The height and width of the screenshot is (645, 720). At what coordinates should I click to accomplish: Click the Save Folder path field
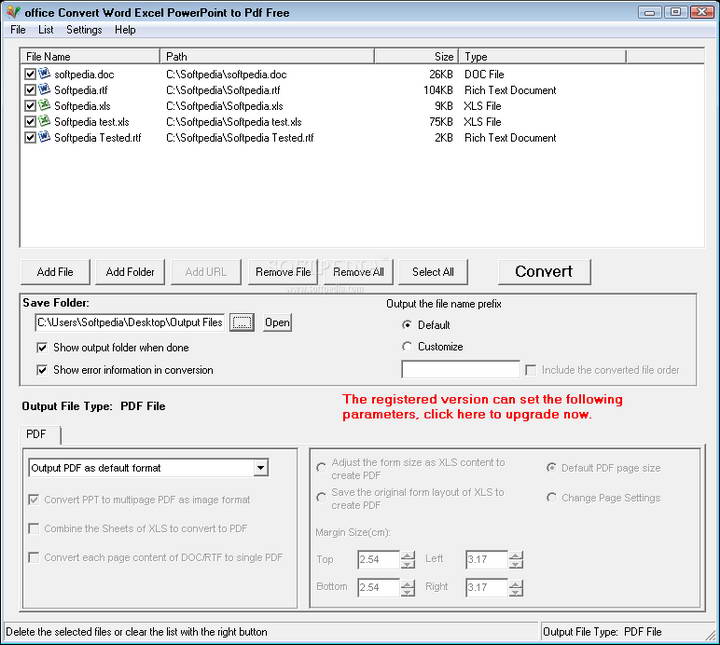[130, 323]
